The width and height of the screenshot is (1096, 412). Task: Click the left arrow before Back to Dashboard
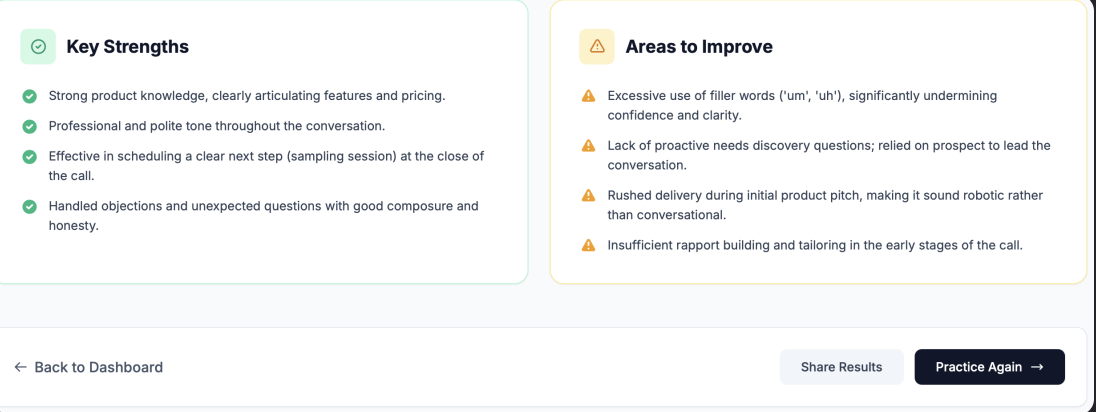pyautogui.click(x=21, y=367)
